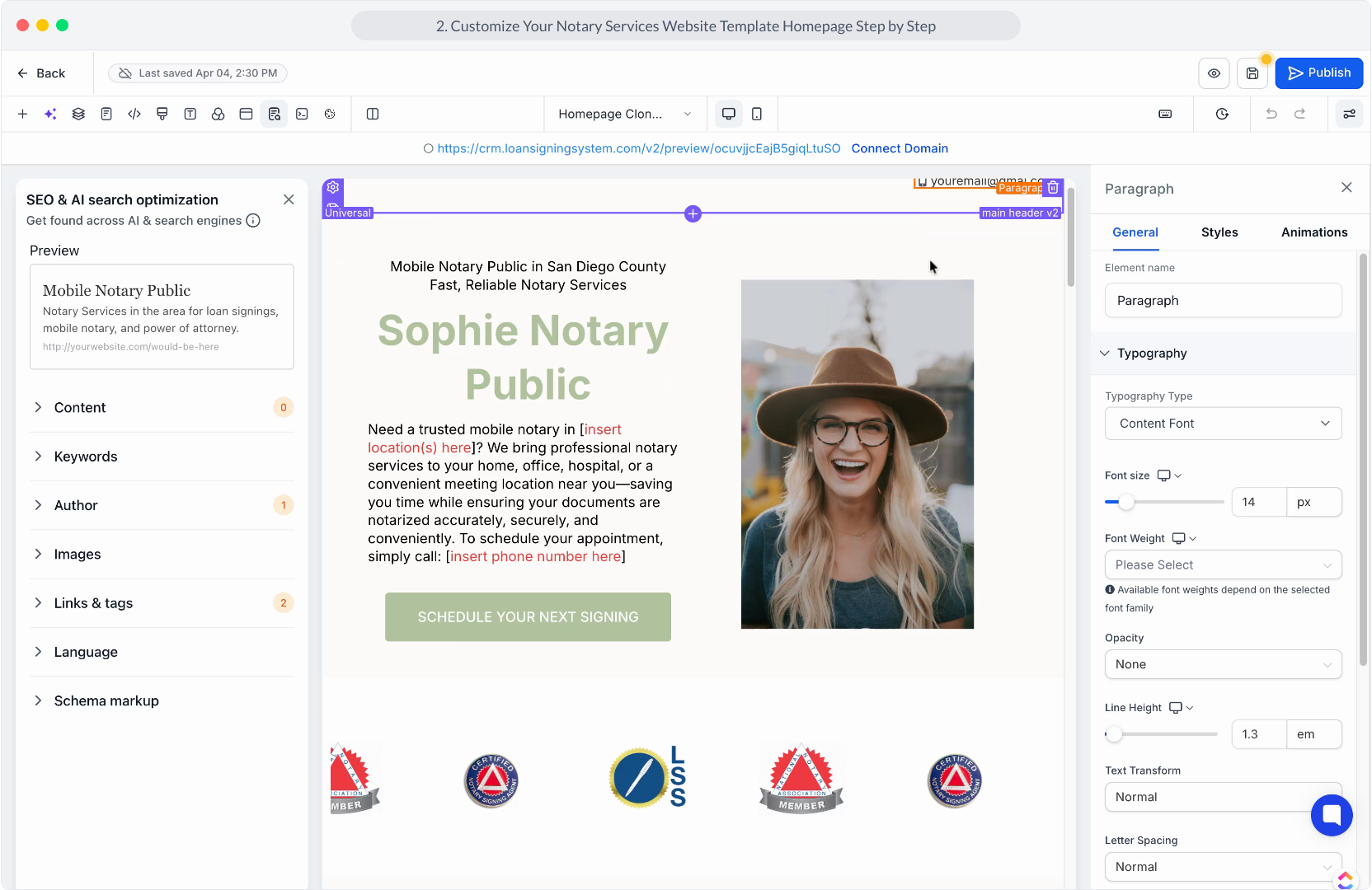
Task: Click the Connect Domain link
Action: (x=900, y=148)
